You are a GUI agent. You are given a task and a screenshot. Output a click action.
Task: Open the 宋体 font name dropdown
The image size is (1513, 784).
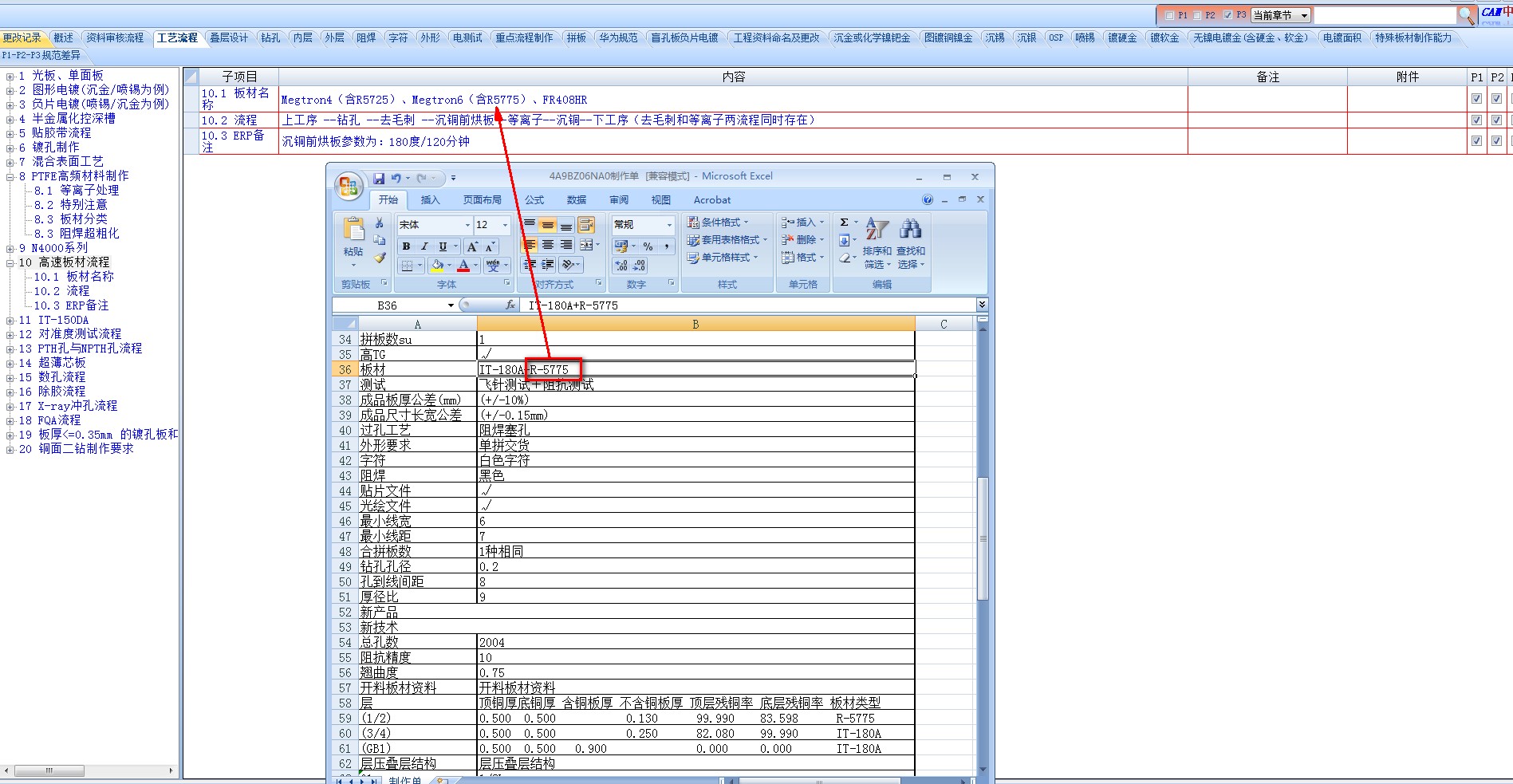467,225
